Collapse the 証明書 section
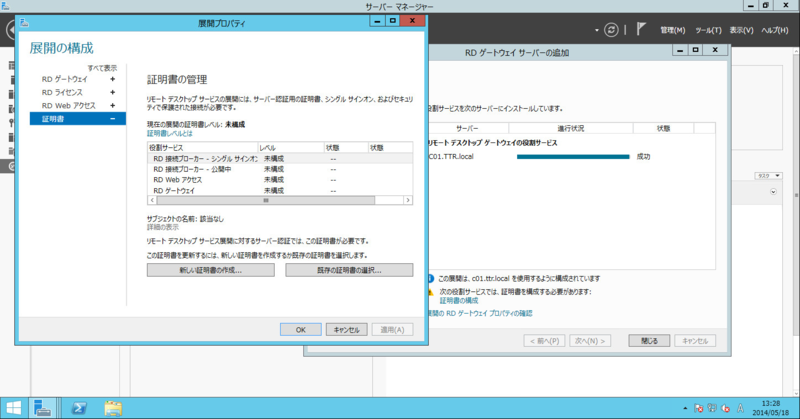 [x=112, y=119]
